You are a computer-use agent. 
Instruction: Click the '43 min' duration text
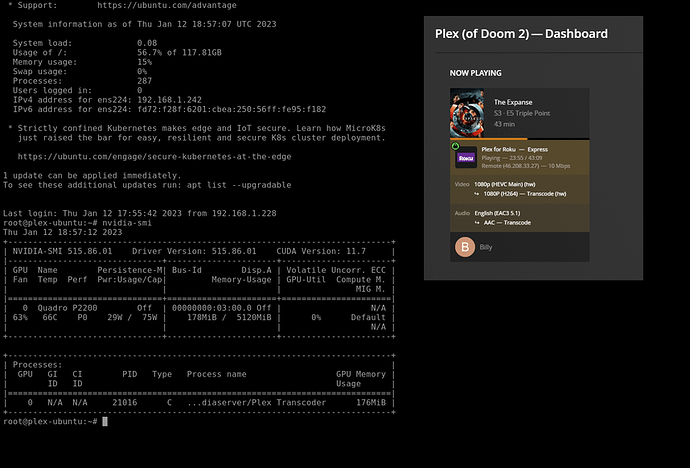click(x=504, y=124)
